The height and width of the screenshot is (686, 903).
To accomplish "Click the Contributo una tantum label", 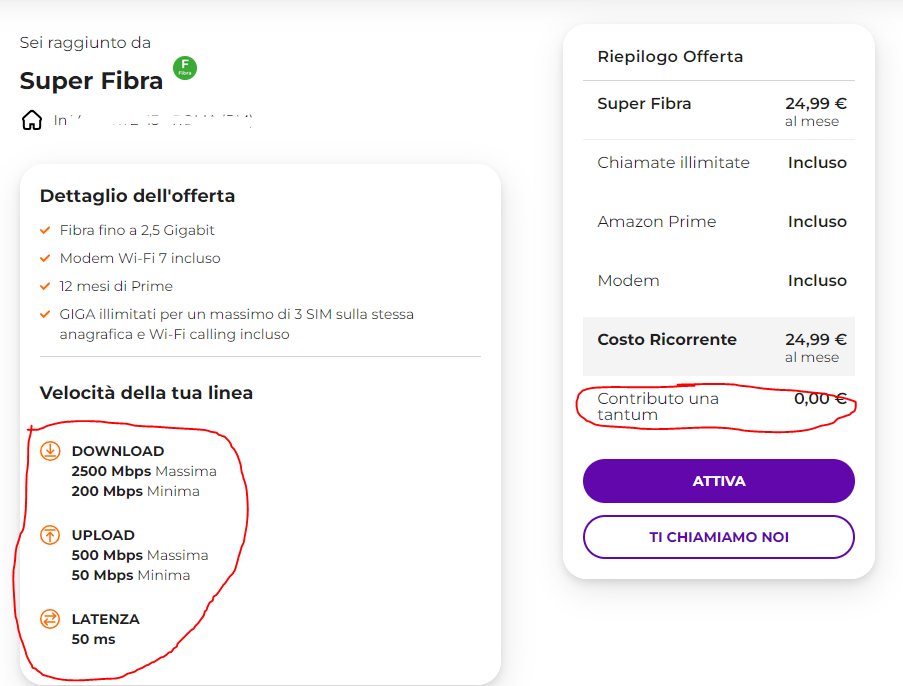I will pos(657,406).
